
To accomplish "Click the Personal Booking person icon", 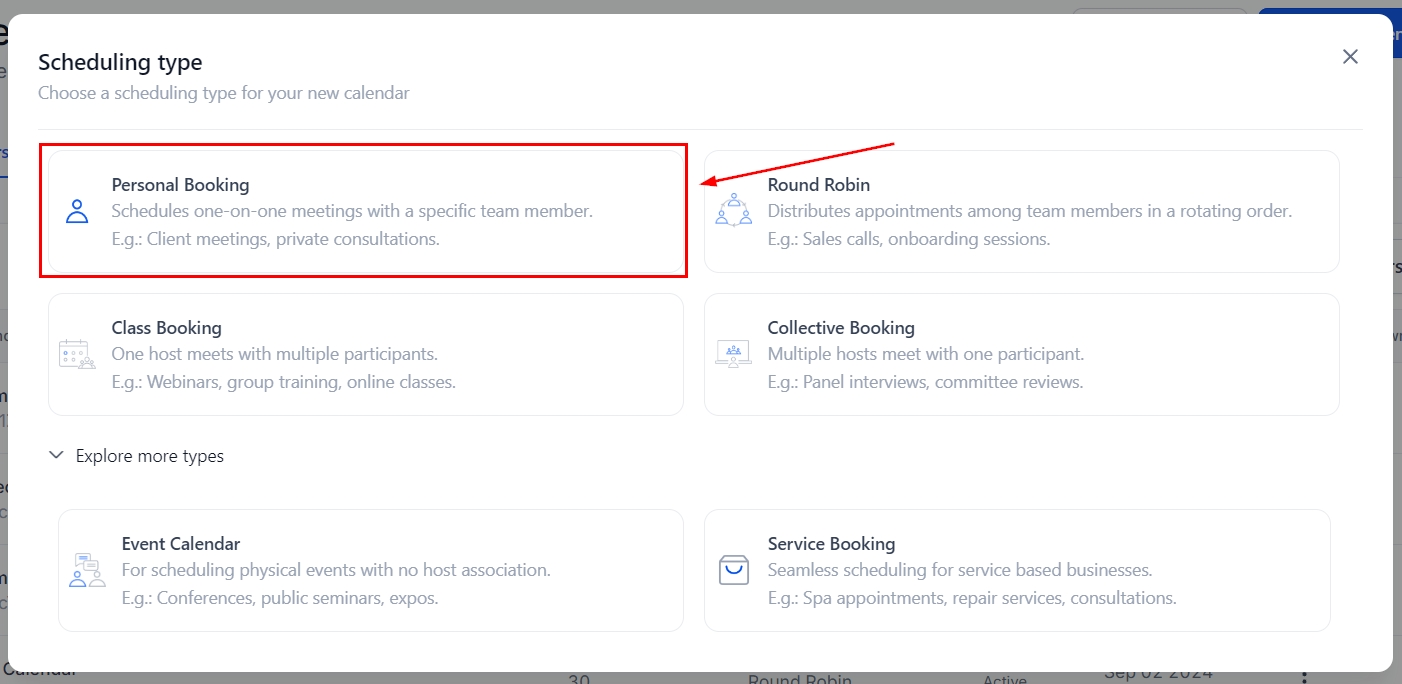I will pos(77,211).
